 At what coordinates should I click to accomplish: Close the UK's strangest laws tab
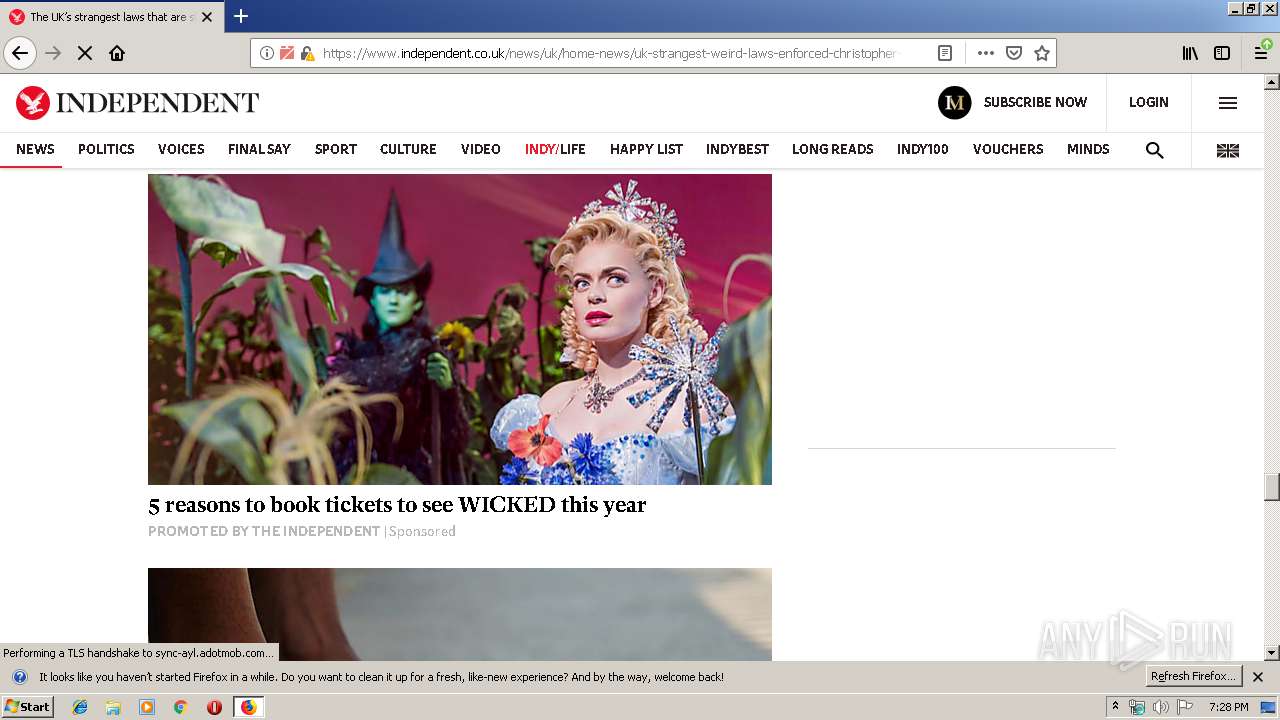[x=207, y=17]
